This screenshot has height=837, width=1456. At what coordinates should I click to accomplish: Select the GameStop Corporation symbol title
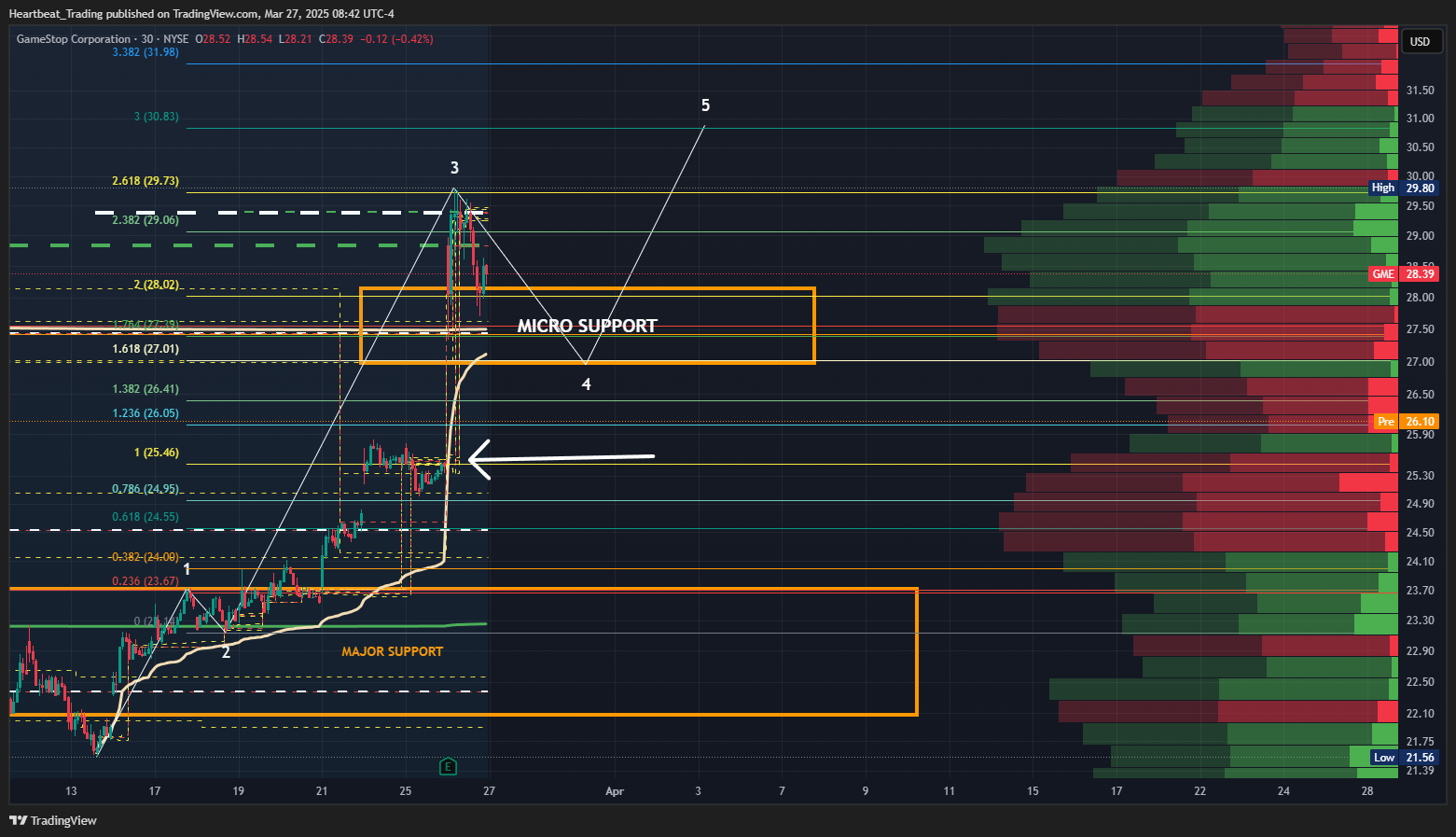[x=74, y=39]
